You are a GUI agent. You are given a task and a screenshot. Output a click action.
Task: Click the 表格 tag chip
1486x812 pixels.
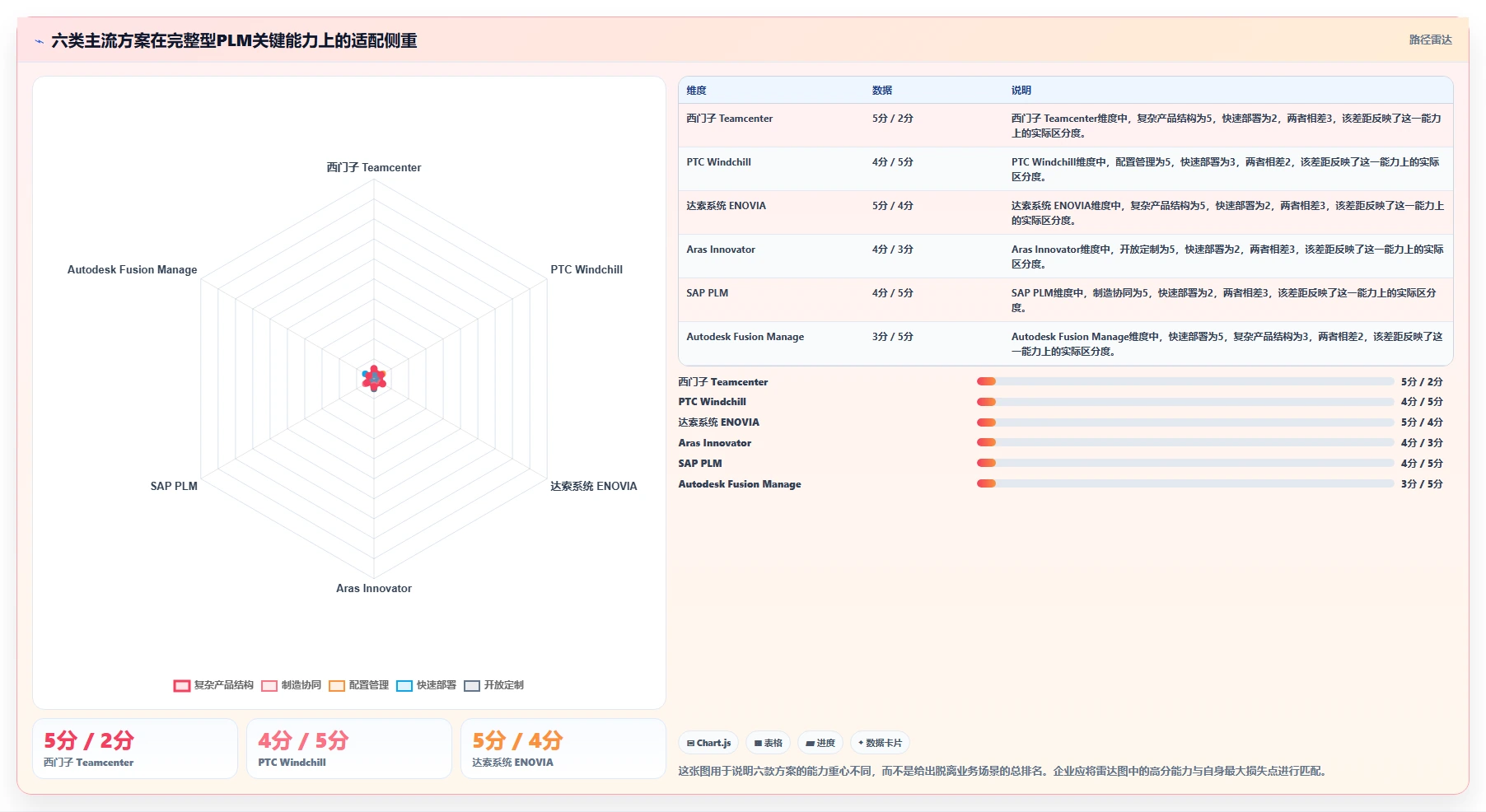pyautogui.click(x=769, y=743)
